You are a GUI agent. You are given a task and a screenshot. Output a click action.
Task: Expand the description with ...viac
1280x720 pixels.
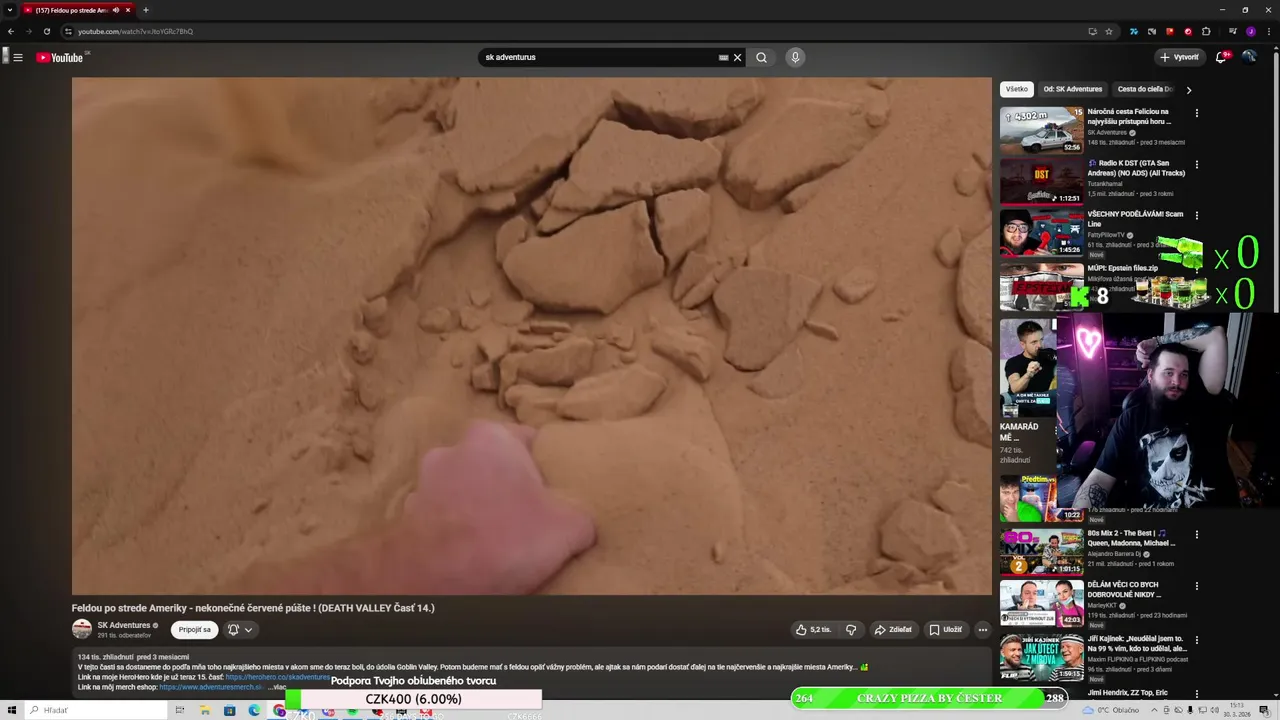click(x=277, y=687)
